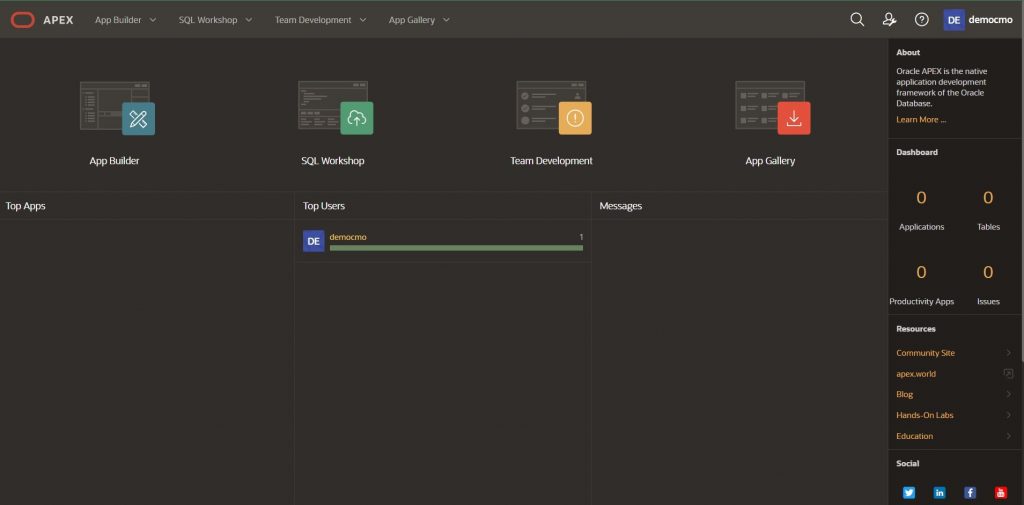Click the App Gallery label under icon
Screen dimensions: 1024x505
coord(771,161)
